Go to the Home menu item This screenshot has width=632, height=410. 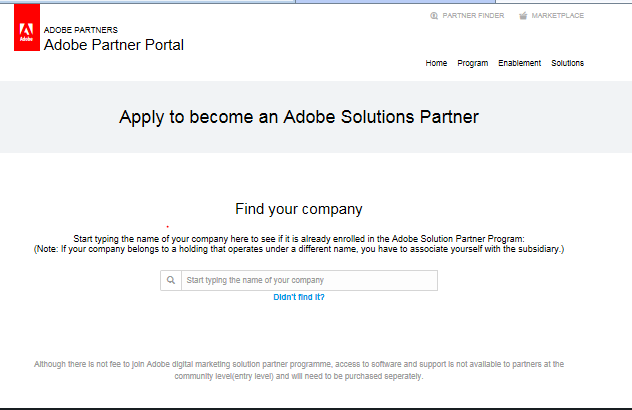point(436,63)
